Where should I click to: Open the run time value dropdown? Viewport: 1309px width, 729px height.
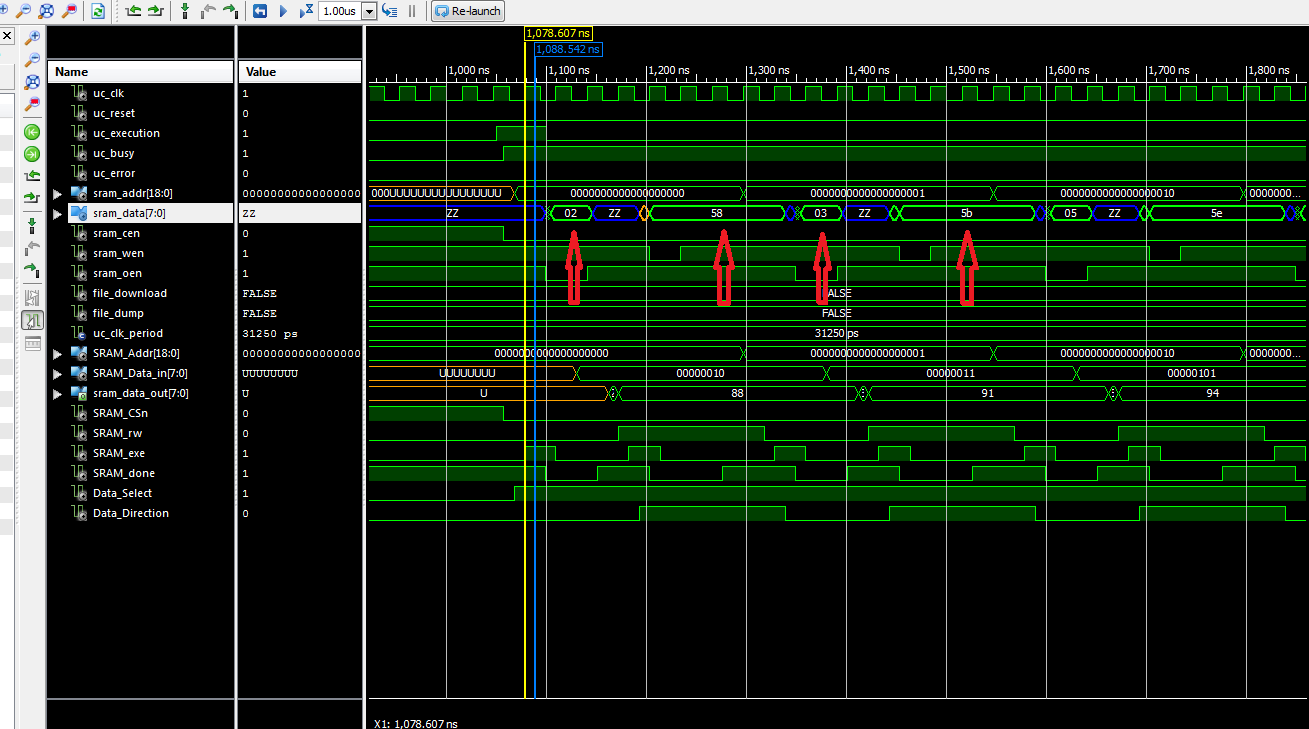click(x=369, y=11)
